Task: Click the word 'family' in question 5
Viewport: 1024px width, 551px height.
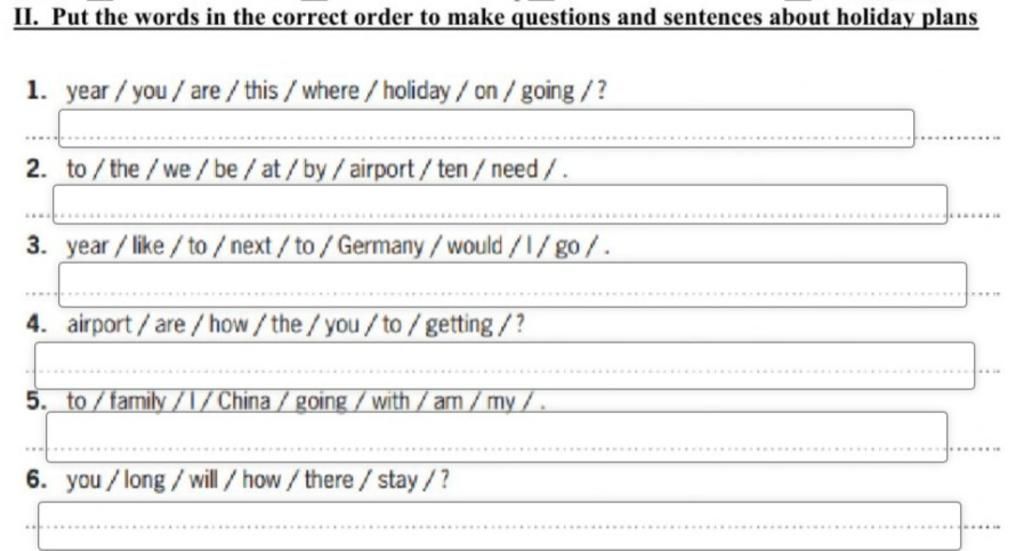Action: tap(138, 401)
